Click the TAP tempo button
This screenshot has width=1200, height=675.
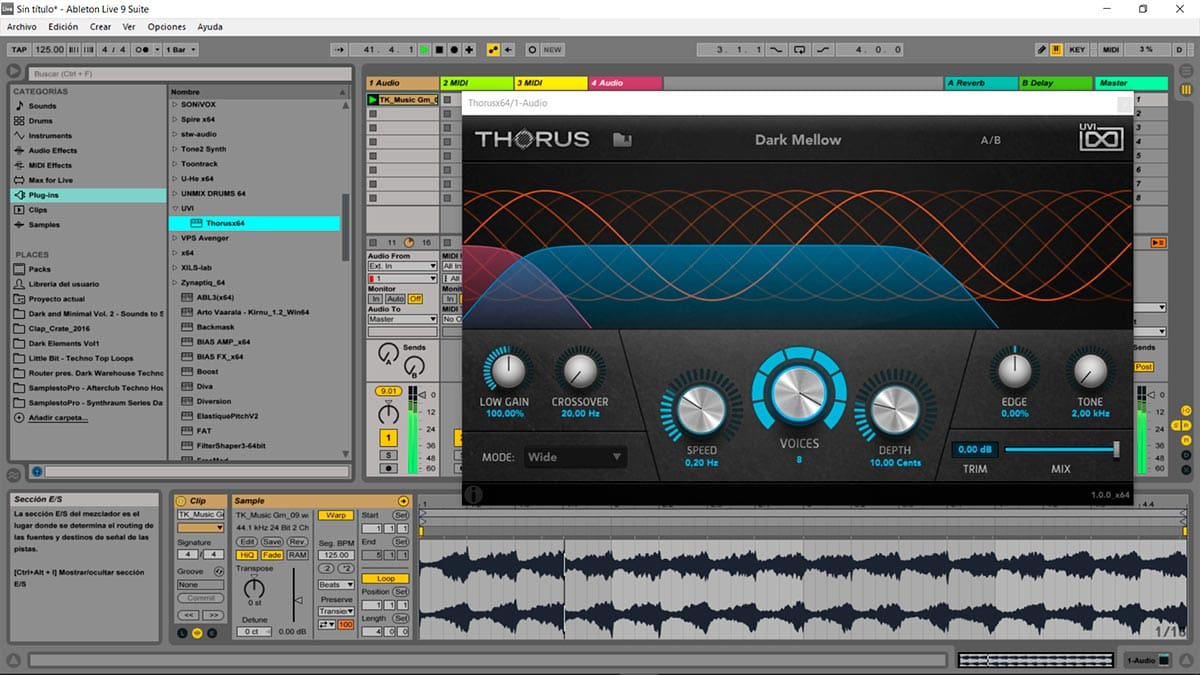[x=19, y=49]
